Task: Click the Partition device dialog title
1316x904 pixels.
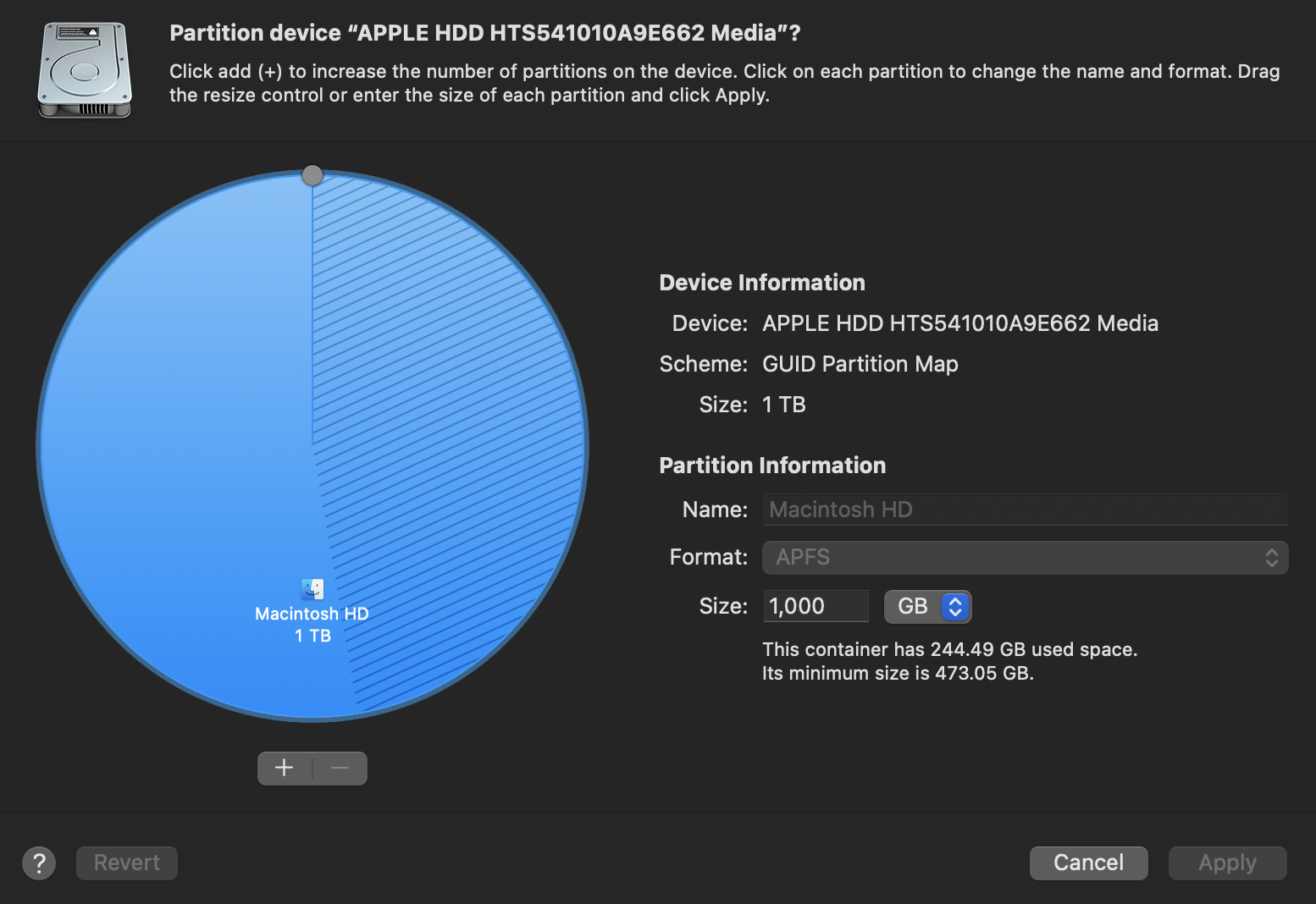Action: tap(485, 33)
